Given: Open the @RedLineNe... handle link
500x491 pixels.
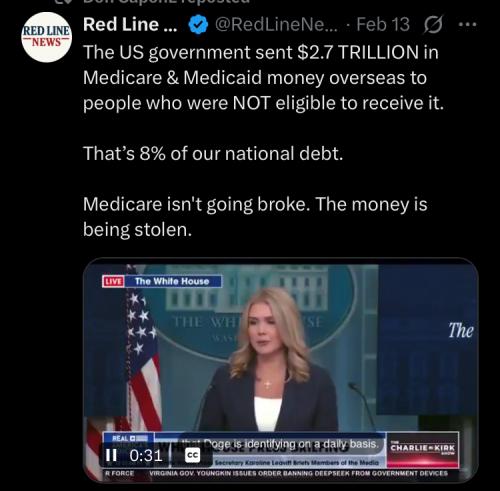Looking at the screenshot, I should pyautogui.click(x=276, y=25).
